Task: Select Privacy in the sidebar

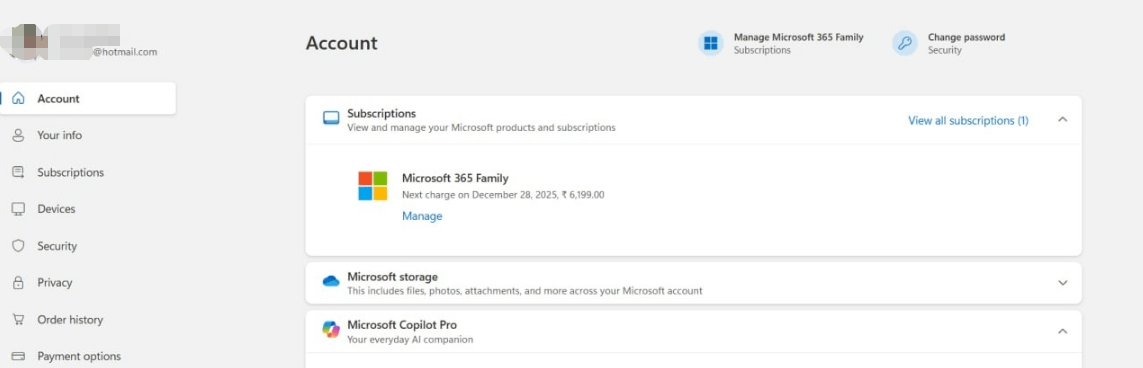Action: coord(55,283)
